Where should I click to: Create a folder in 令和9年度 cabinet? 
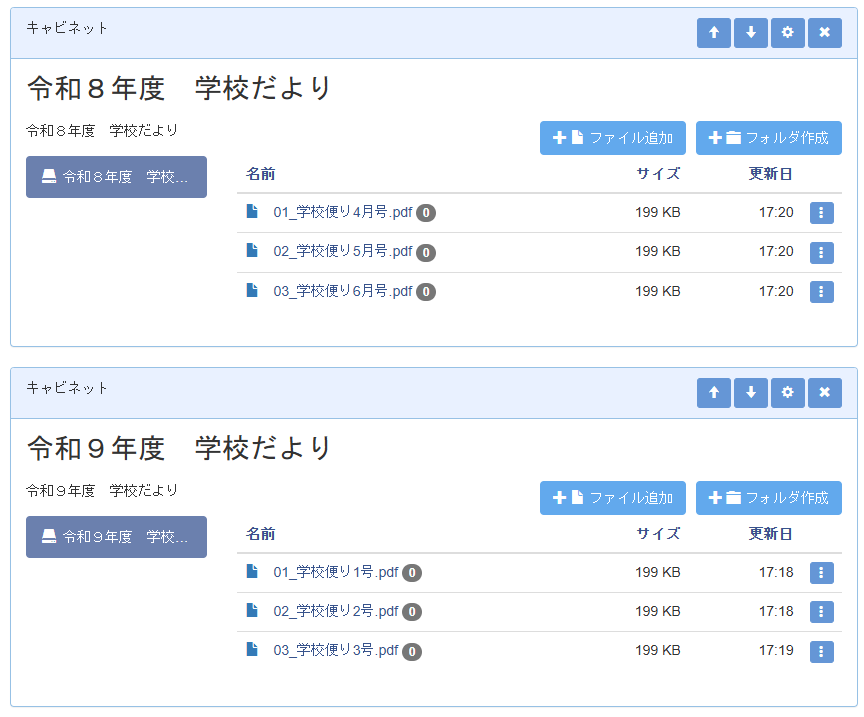click(x=768, y=498)
